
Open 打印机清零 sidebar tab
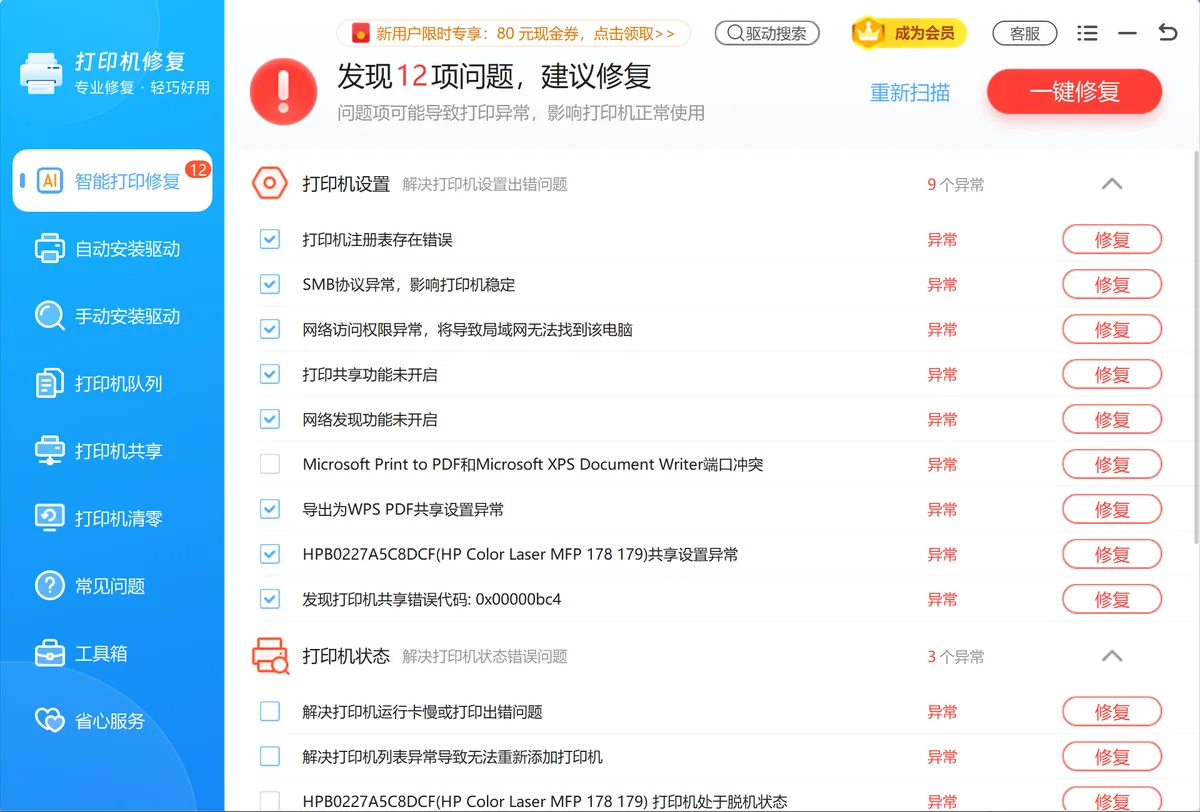(x=112, y=518)
